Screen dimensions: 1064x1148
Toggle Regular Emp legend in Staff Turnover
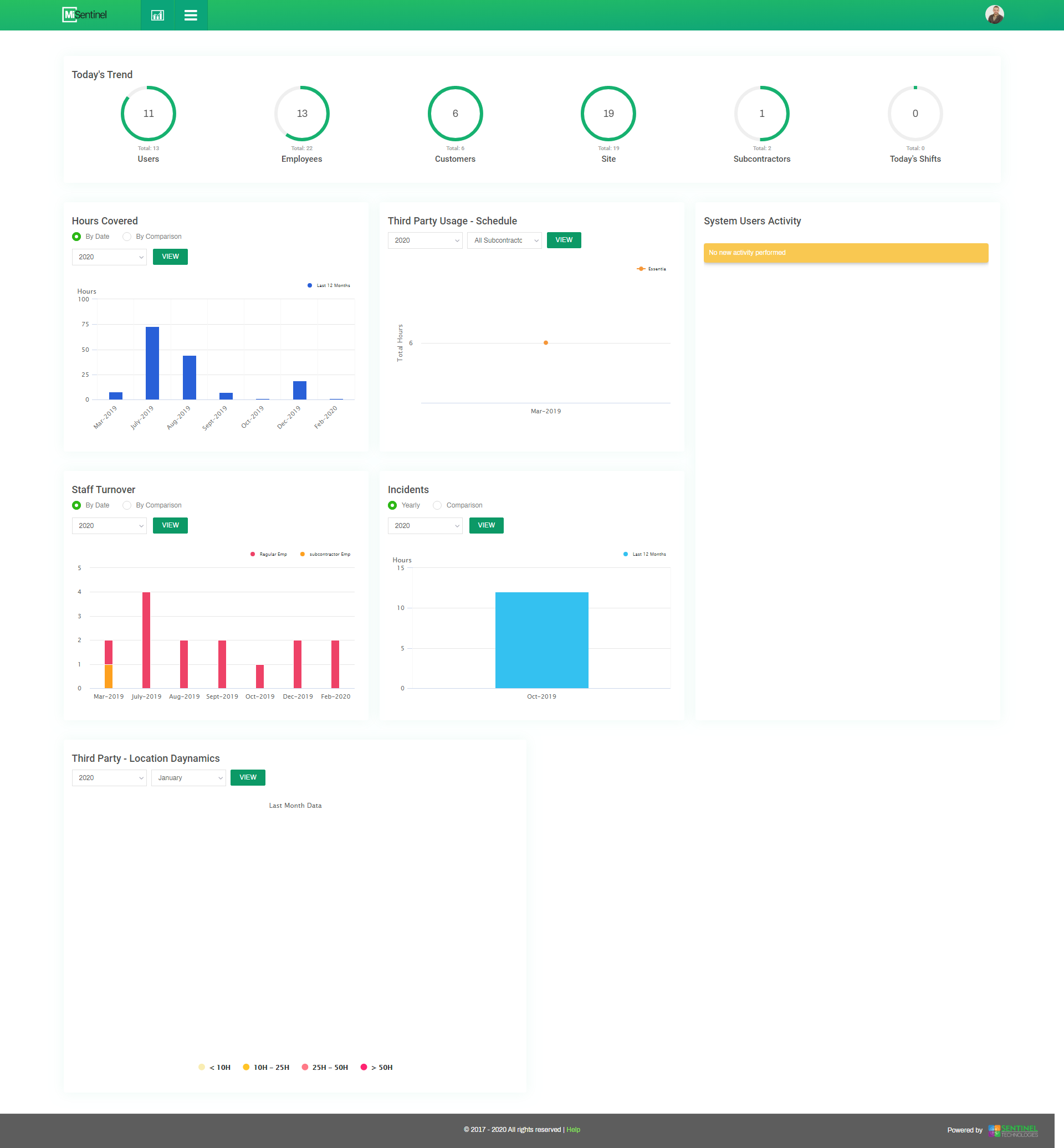(268, 555)
